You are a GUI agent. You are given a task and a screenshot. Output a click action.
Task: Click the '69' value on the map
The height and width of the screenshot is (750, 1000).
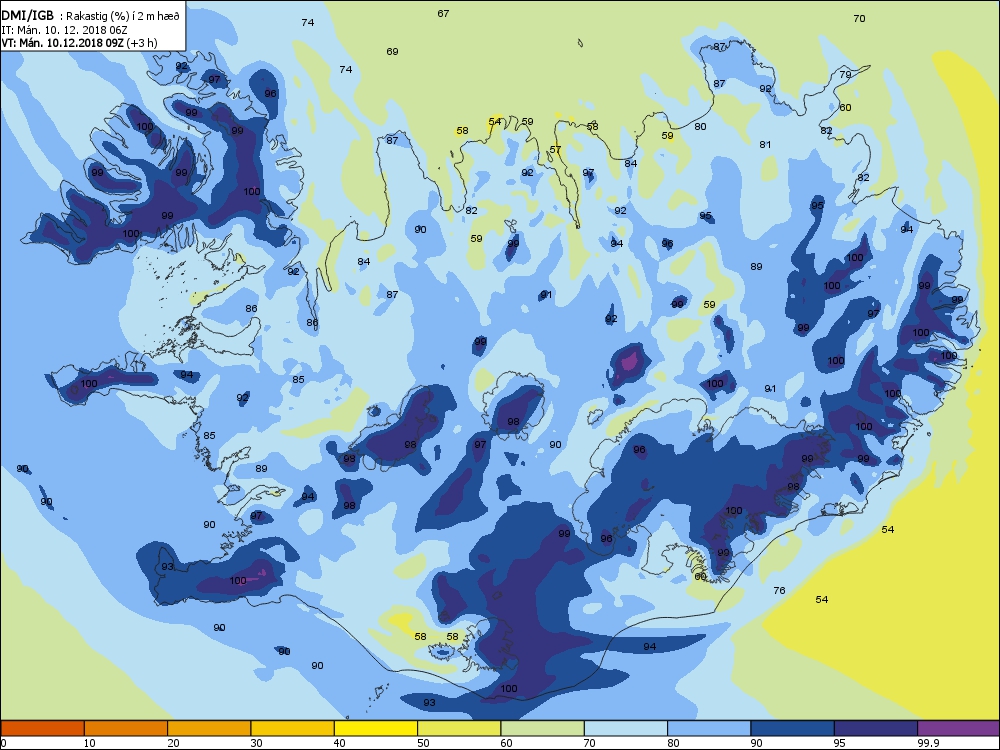pos(392,52)
